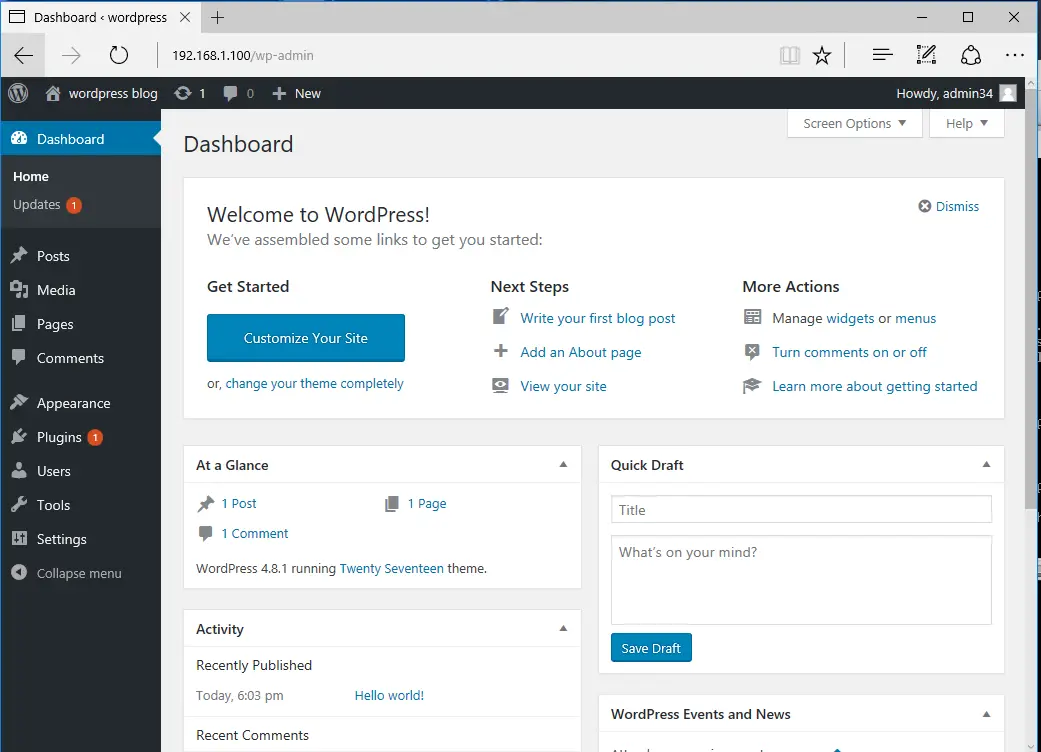Image resolution: width=1041 pixels, height=752 pixels.
Task: Collapse the Quick Draft panel
Action: click(986, 465)
